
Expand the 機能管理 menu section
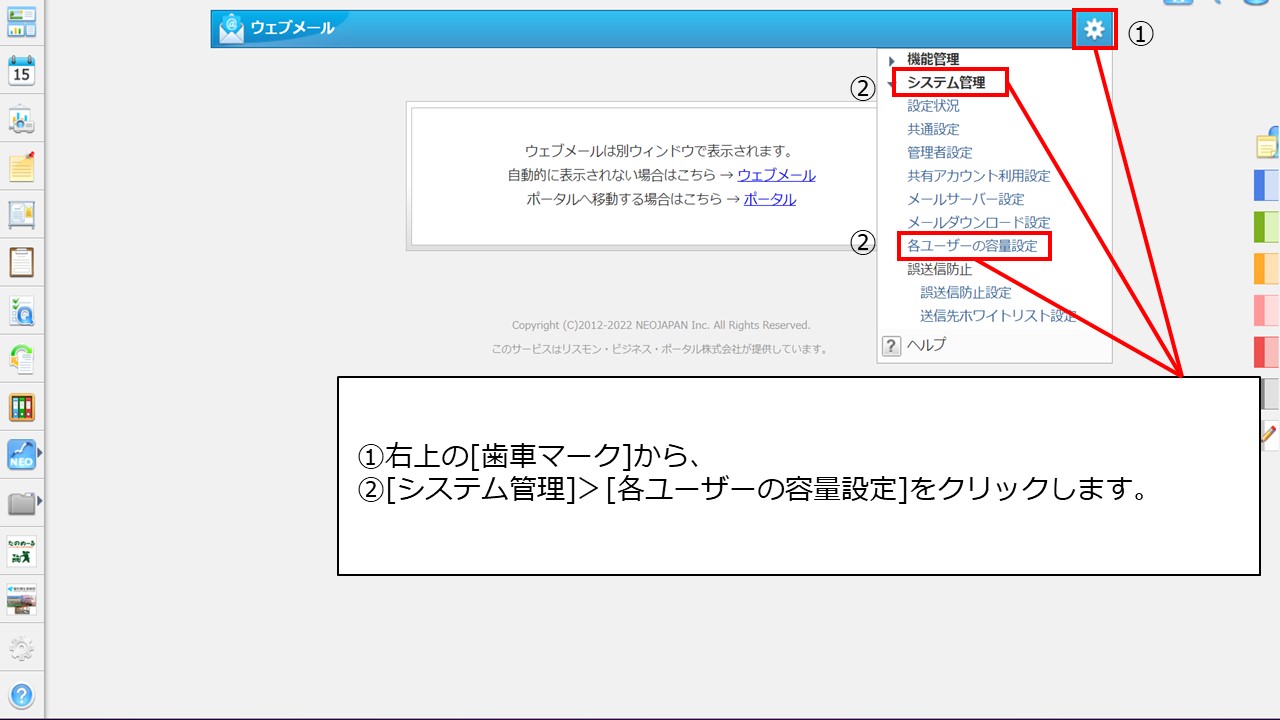[x=932, y=60]
